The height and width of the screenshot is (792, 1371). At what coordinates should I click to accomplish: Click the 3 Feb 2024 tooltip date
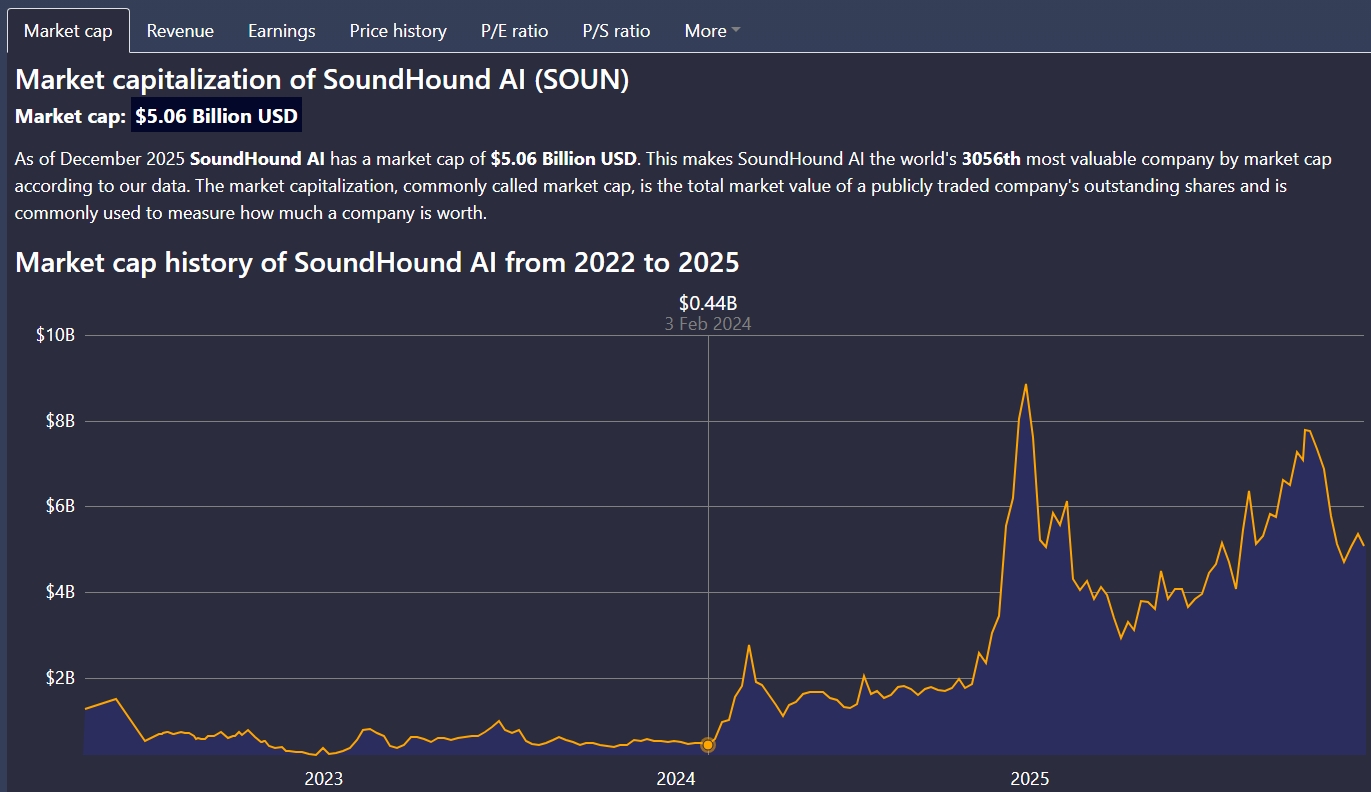click(708, 324)
